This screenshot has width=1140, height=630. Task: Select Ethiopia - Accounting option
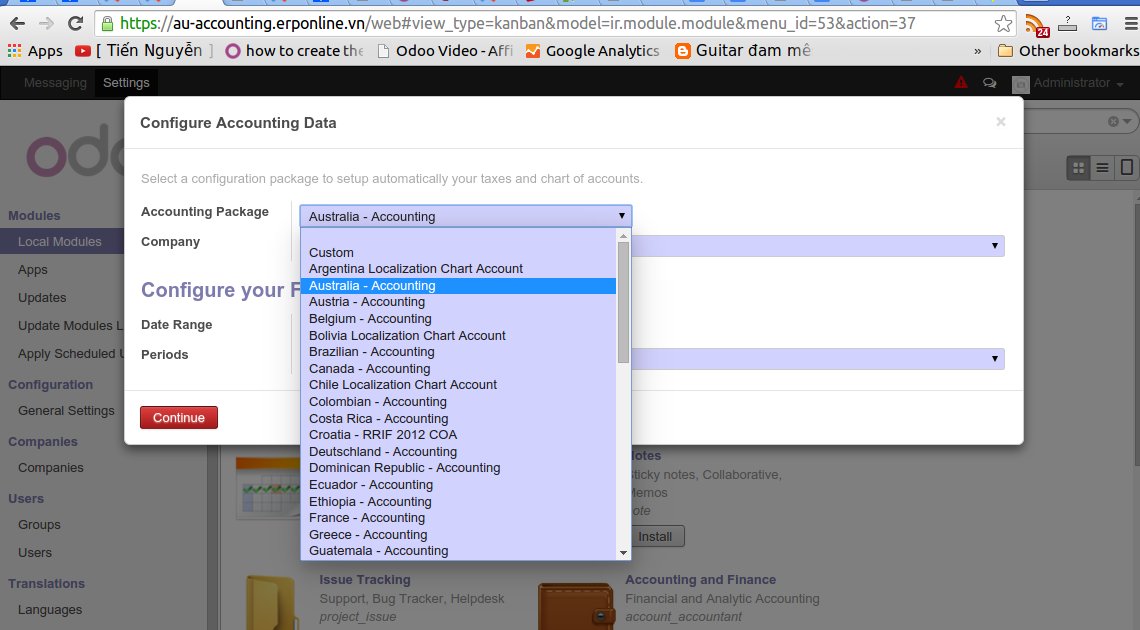(459, 501)
